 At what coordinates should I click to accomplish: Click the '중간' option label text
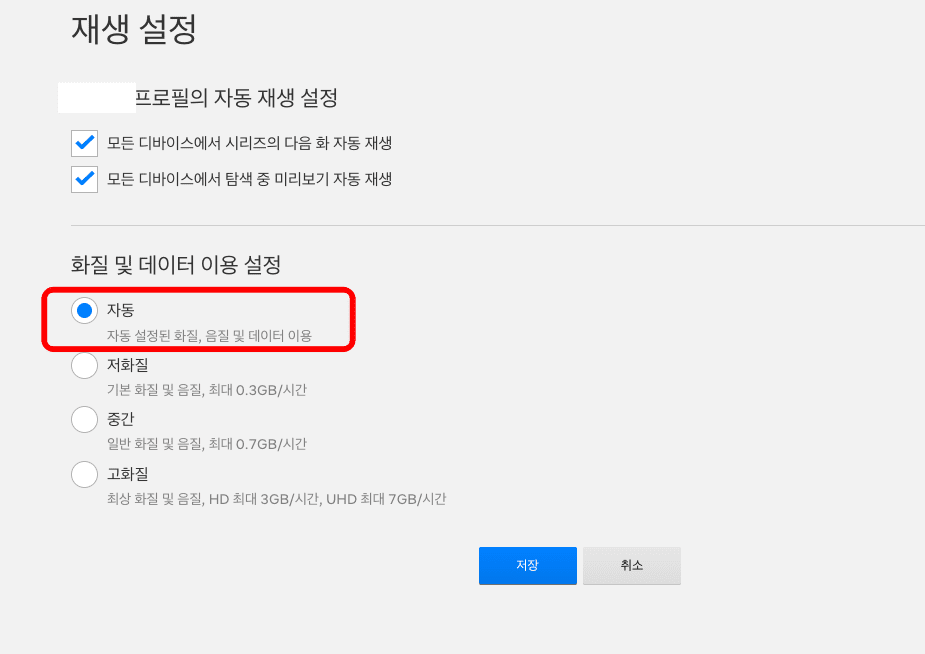[120, 419]
